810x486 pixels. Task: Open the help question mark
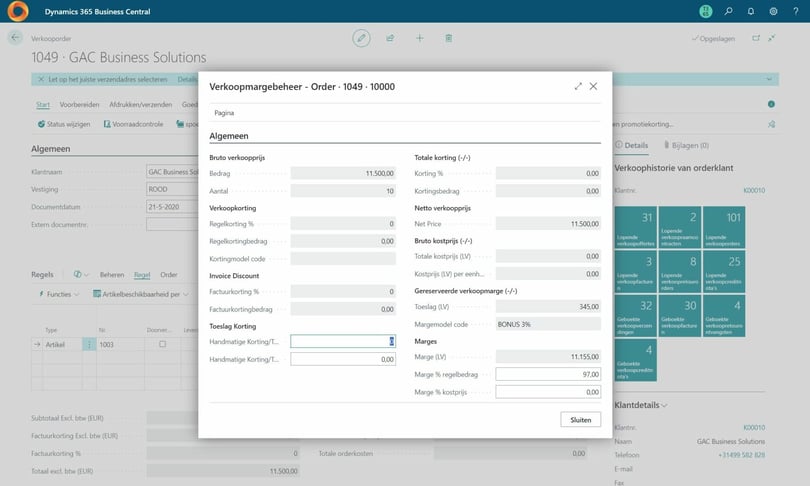796,11
